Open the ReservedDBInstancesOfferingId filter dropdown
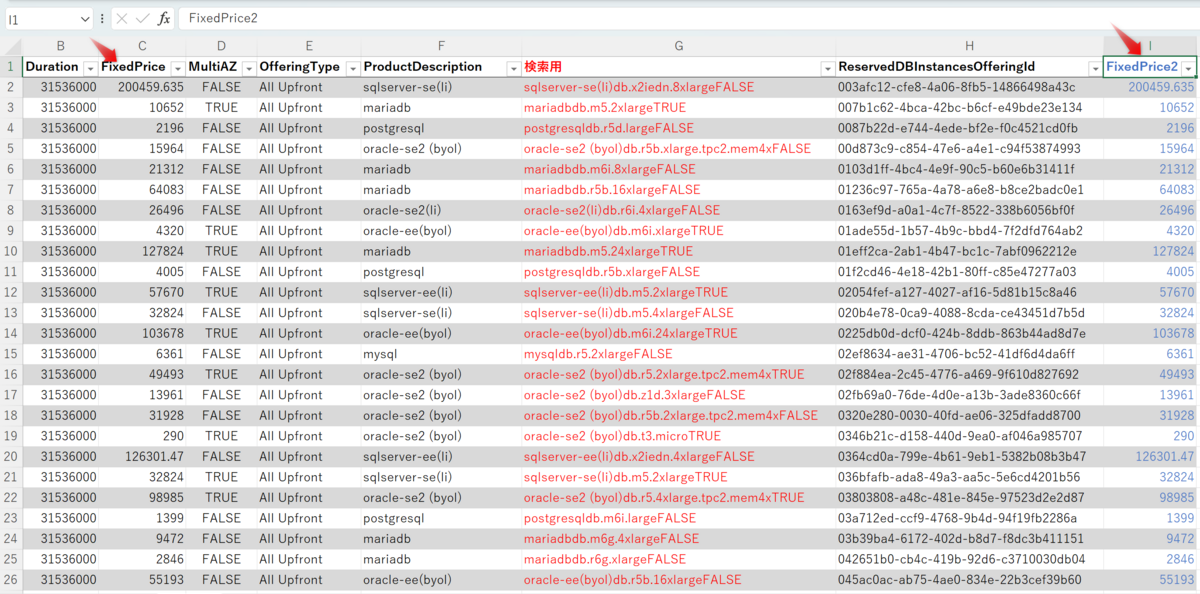This screenshot has width=1200, height=594. point(1094,67)
